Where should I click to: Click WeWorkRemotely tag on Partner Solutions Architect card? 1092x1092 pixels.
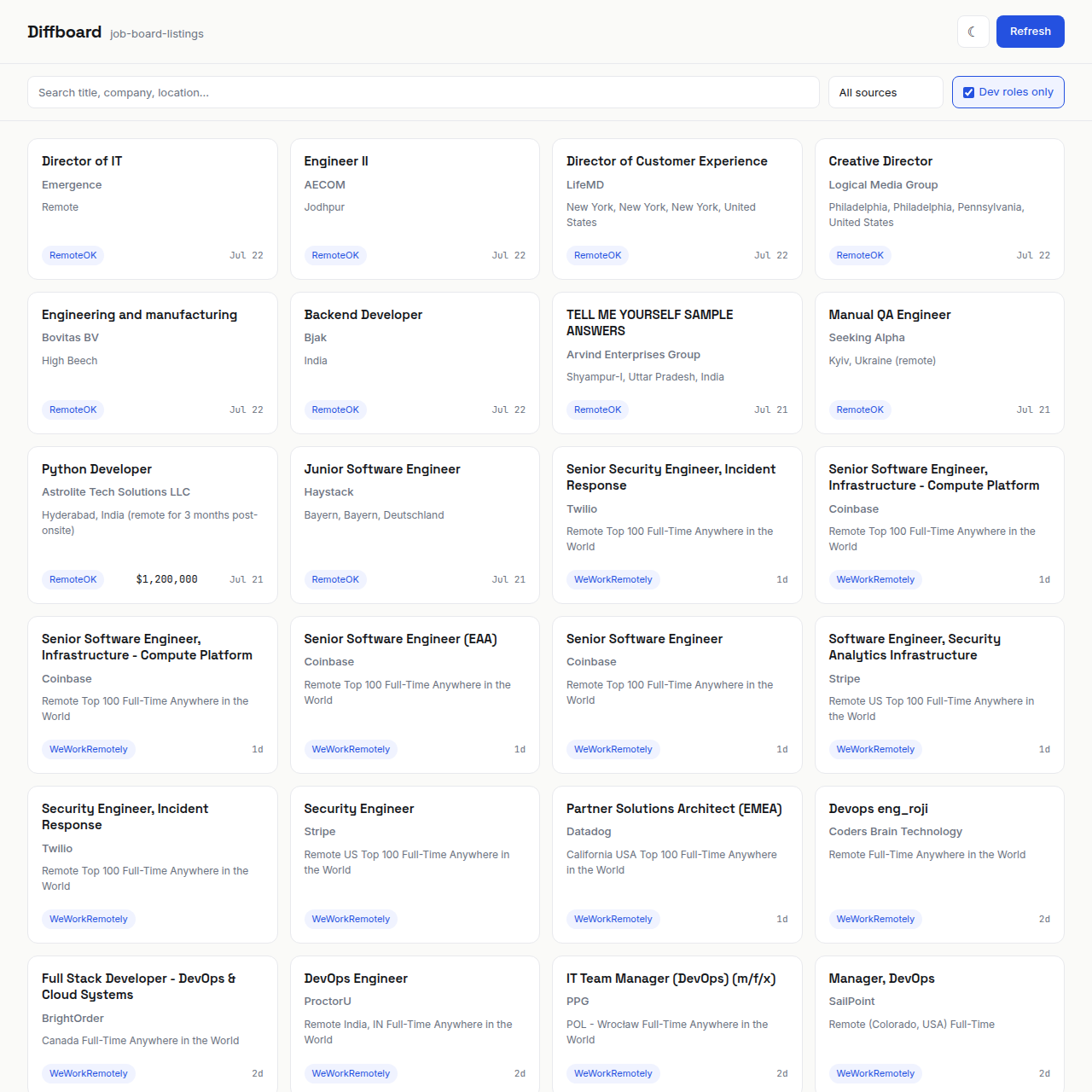click(613, 919)
